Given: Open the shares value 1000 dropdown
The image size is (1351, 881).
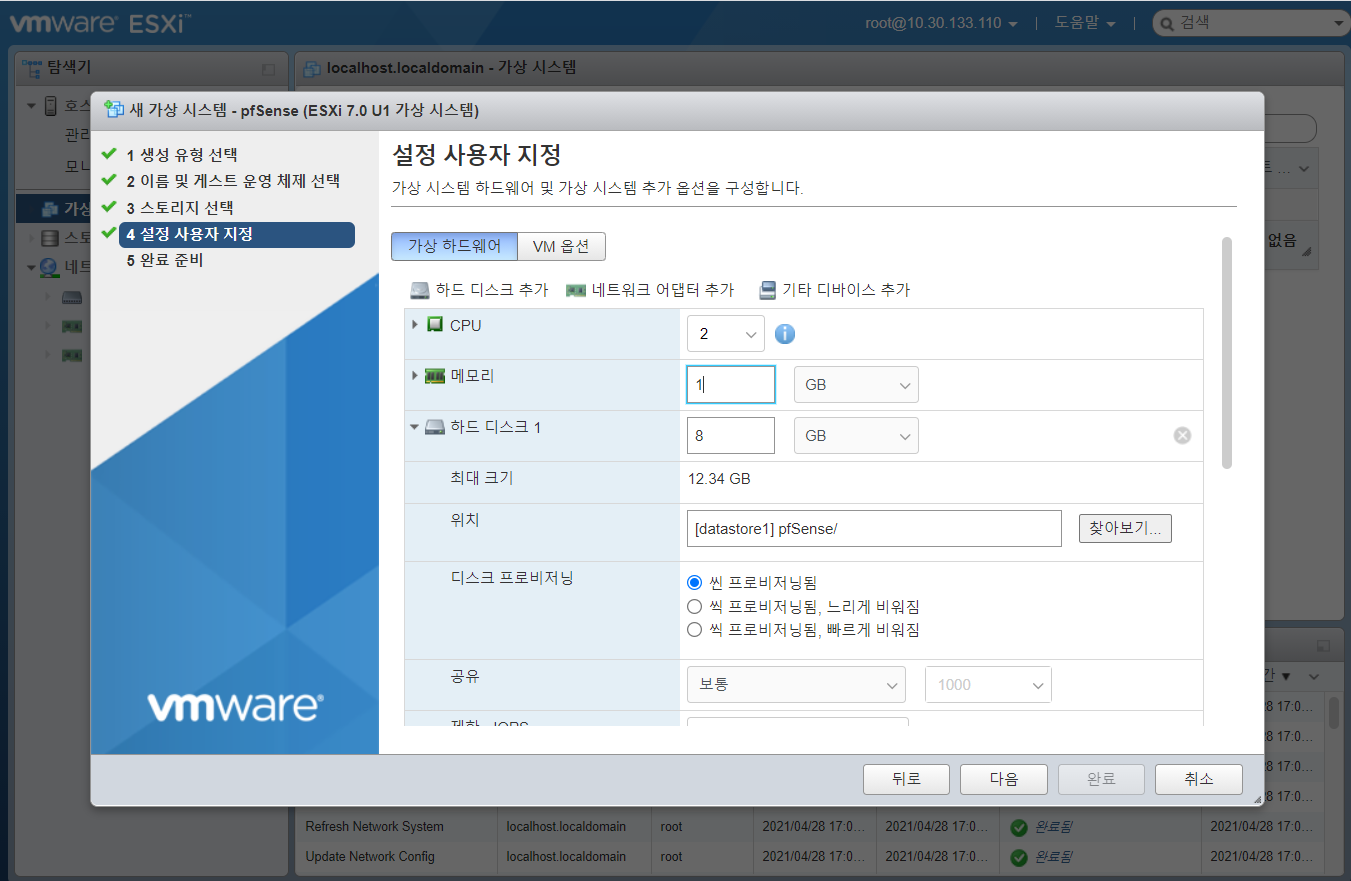Looking at the screenshot, I should 988,684.
